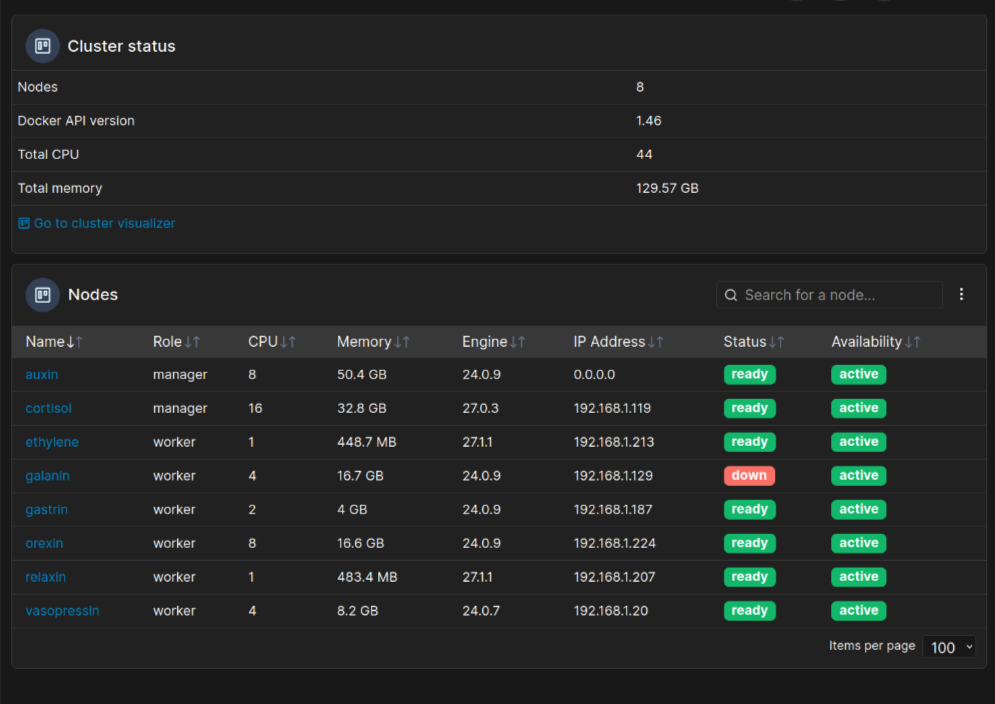Open the Items per page dropdown
This screenshot has width=995, height=704.
click(x=950, y=647)
